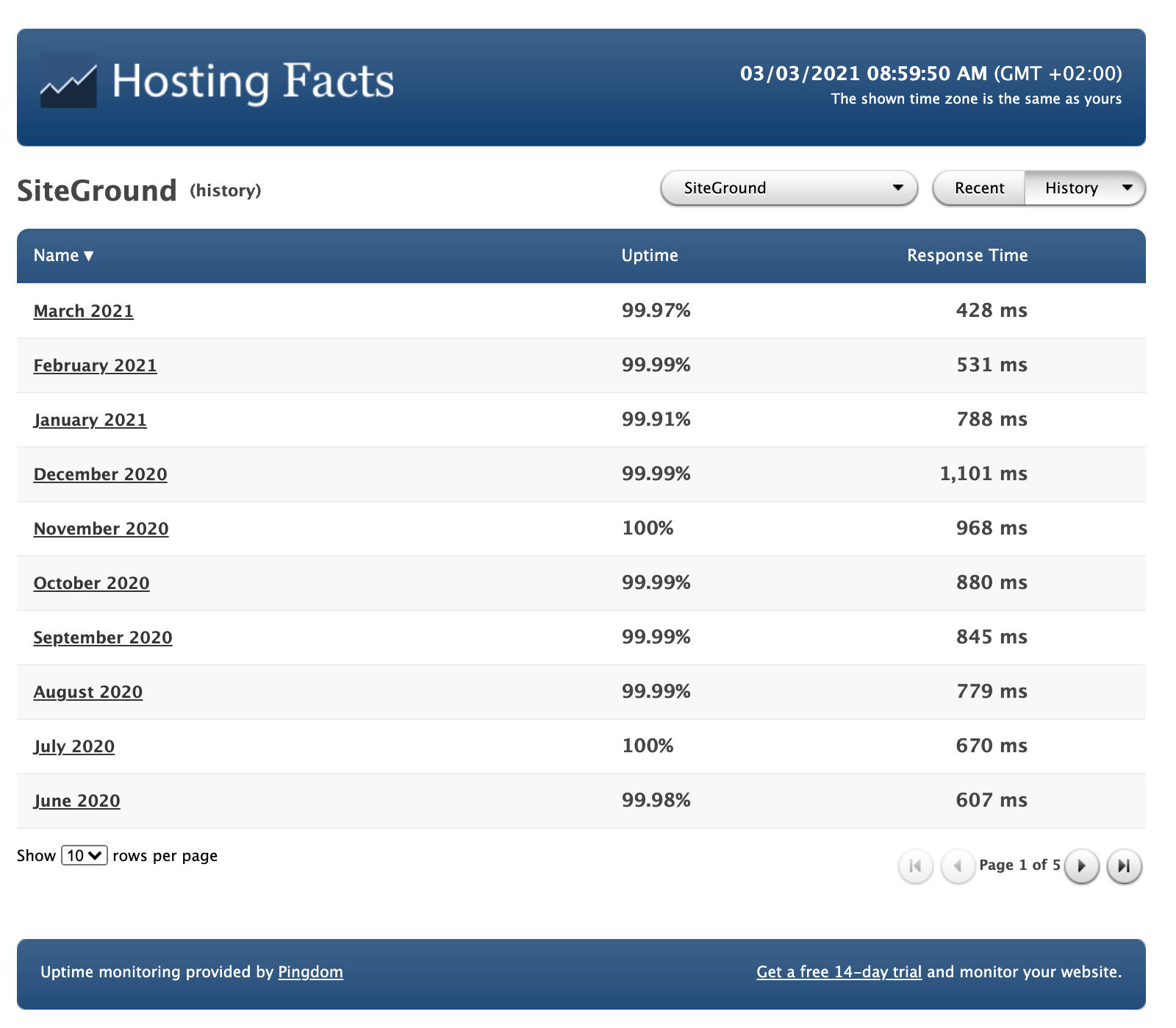This screenshot has width=1176, height=1028.
Task: Open February 2021 report
Action: click(96, 365)
